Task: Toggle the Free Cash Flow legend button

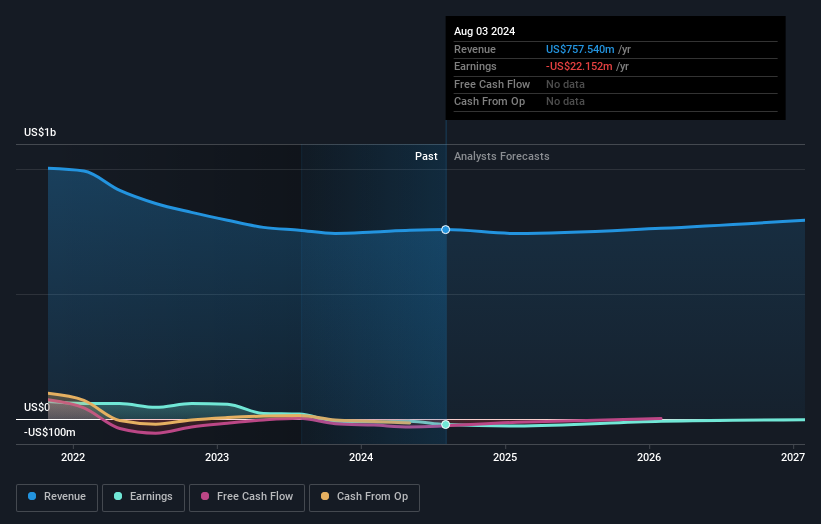Action: [247, 497]
